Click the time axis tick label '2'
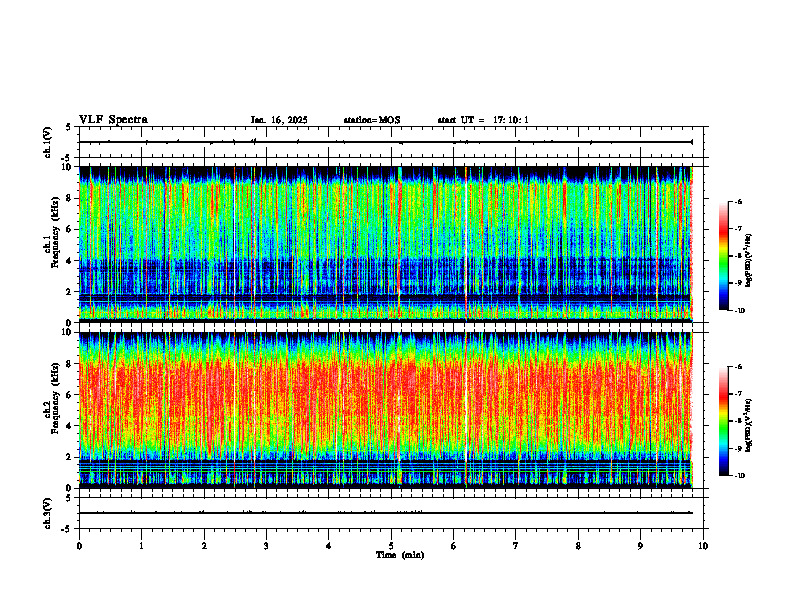 coord(204,546)
